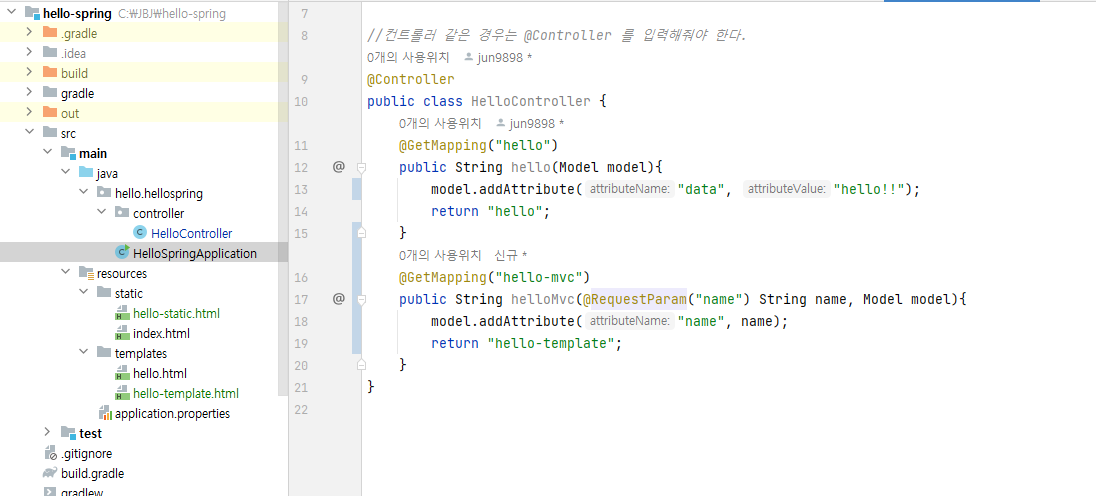Collapse the main folder
1096x496 pixels.
point(47,153)
